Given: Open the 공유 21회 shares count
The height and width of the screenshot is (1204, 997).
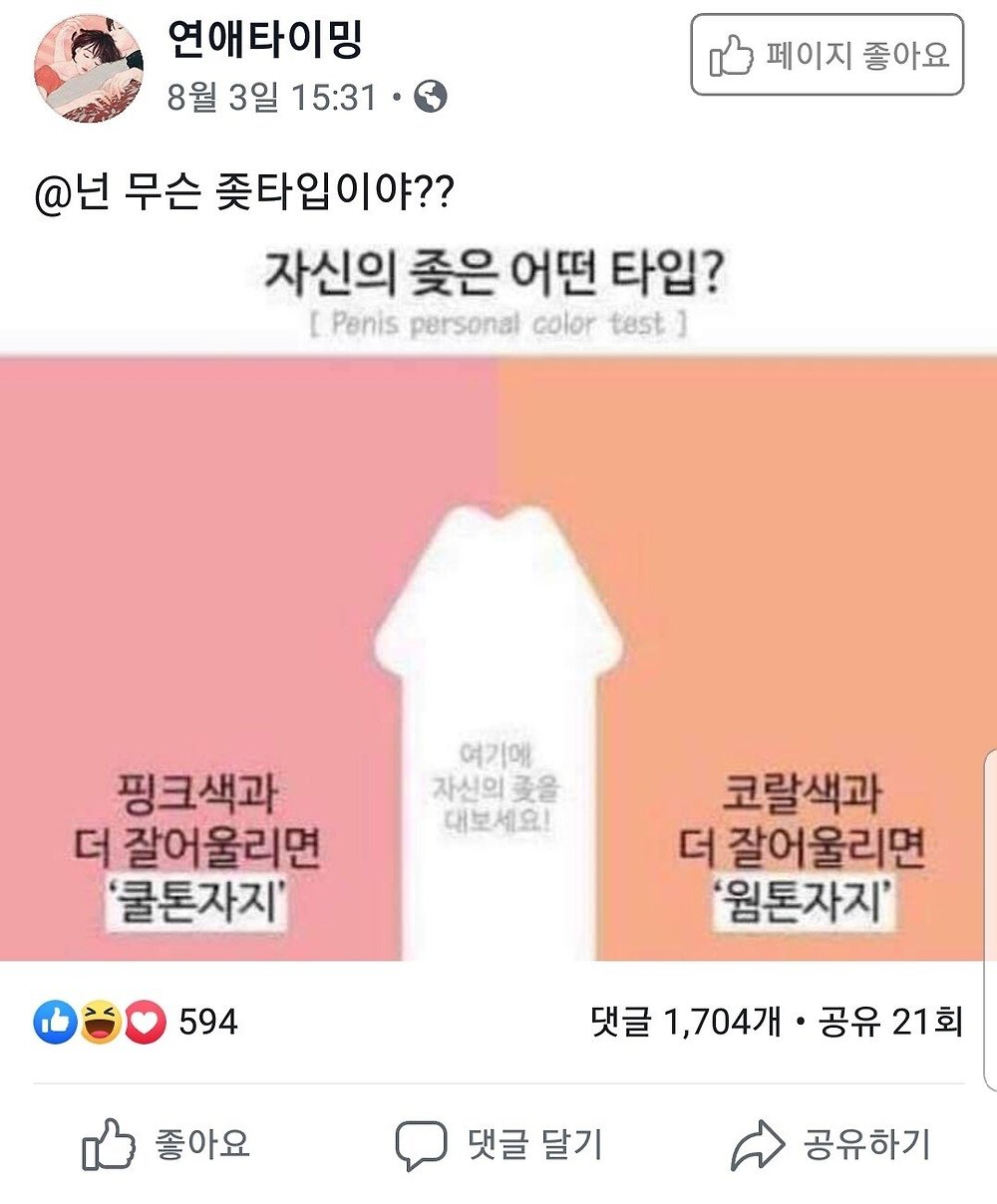Looking at the screenshot, I should tap(890, 1022).
